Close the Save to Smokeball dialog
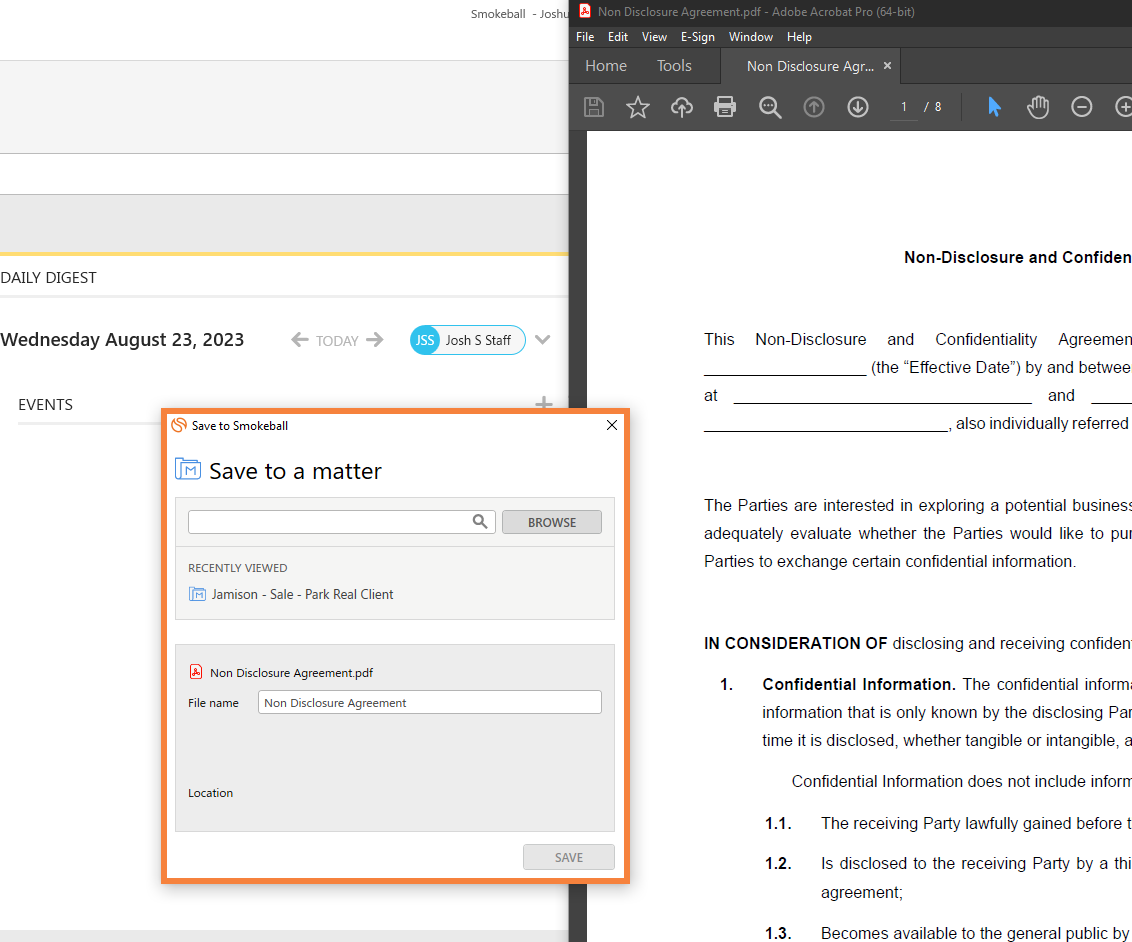This screenshot has width=1132, height=942. 611,425
